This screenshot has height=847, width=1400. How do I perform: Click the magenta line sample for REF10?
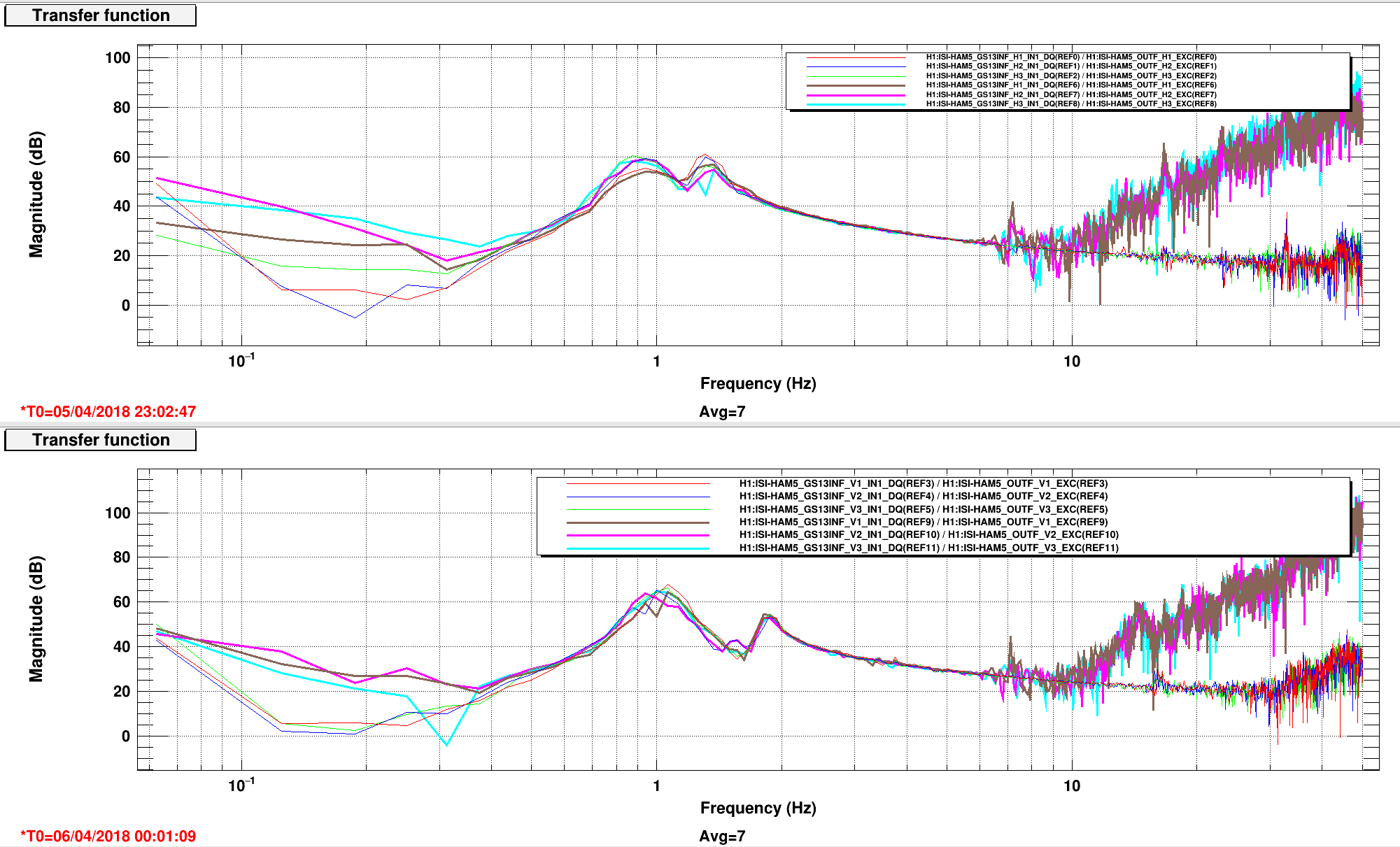coord(638,535)
